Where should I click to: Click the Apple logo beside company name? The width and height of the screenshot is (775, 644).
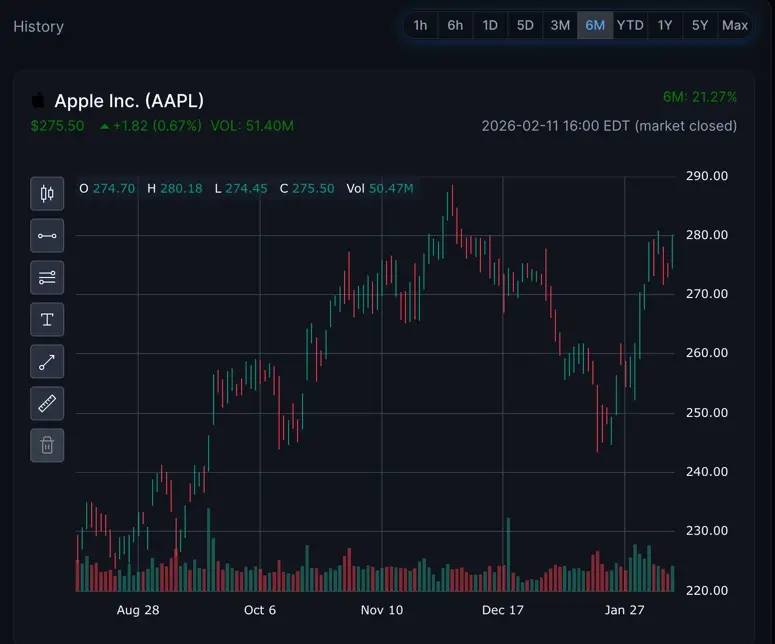(x=38, y=101)
